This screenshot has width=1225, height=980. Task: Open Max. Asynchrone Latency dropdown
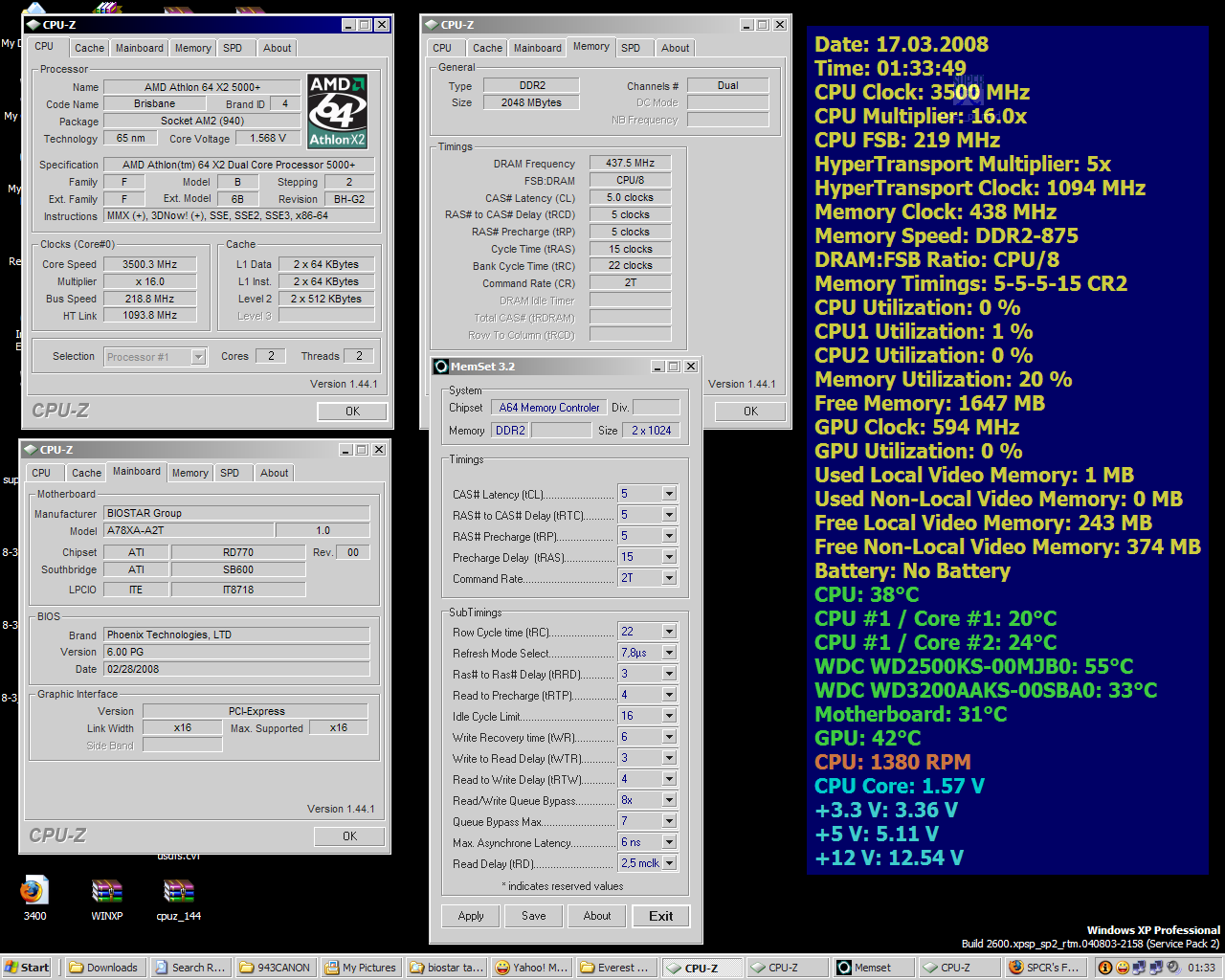[x=669, y=842]
